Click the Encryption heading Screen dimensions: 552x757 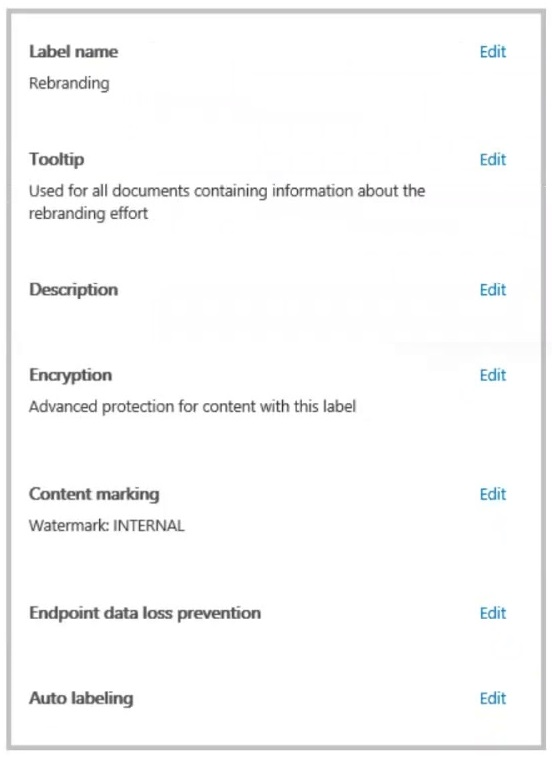(71, 375)
